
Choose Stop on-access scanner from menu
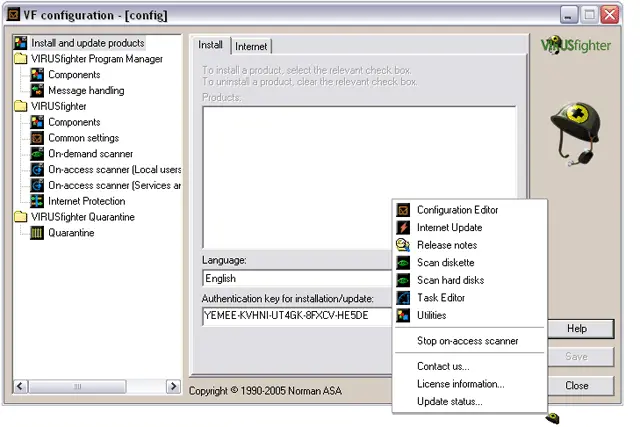pos(467,341)
